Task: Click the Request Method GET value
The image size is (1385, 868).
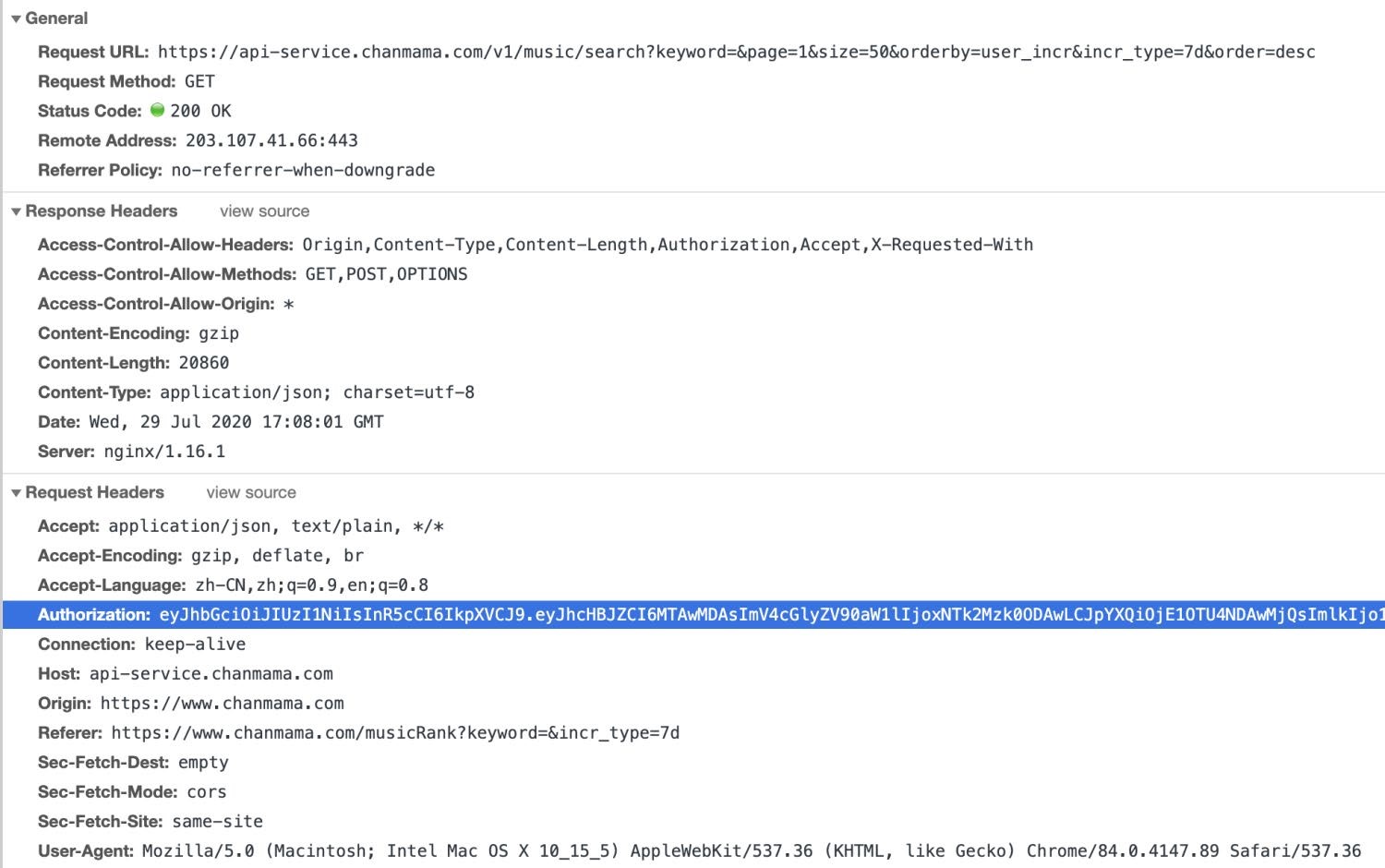Action: pos(199,81)
